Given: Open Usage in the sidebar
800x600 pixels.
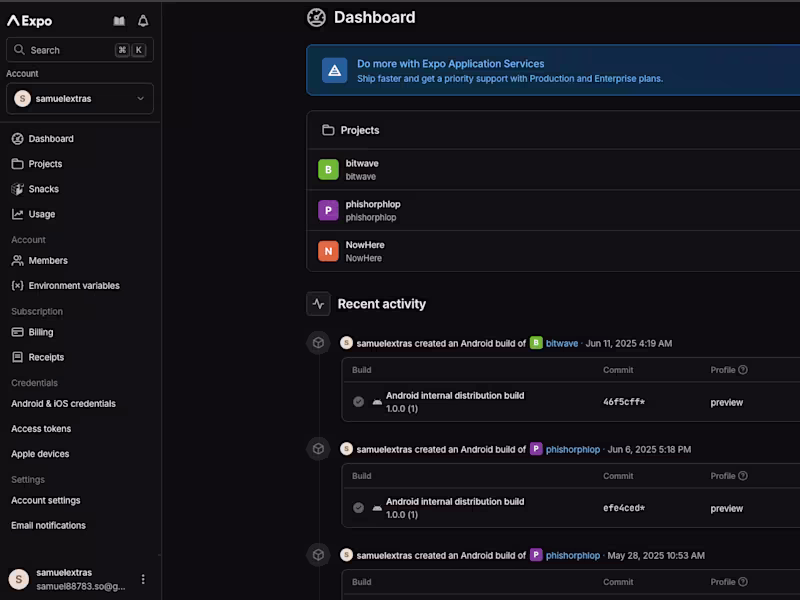Looking at the screenshot, I should [x=42, y=214].
